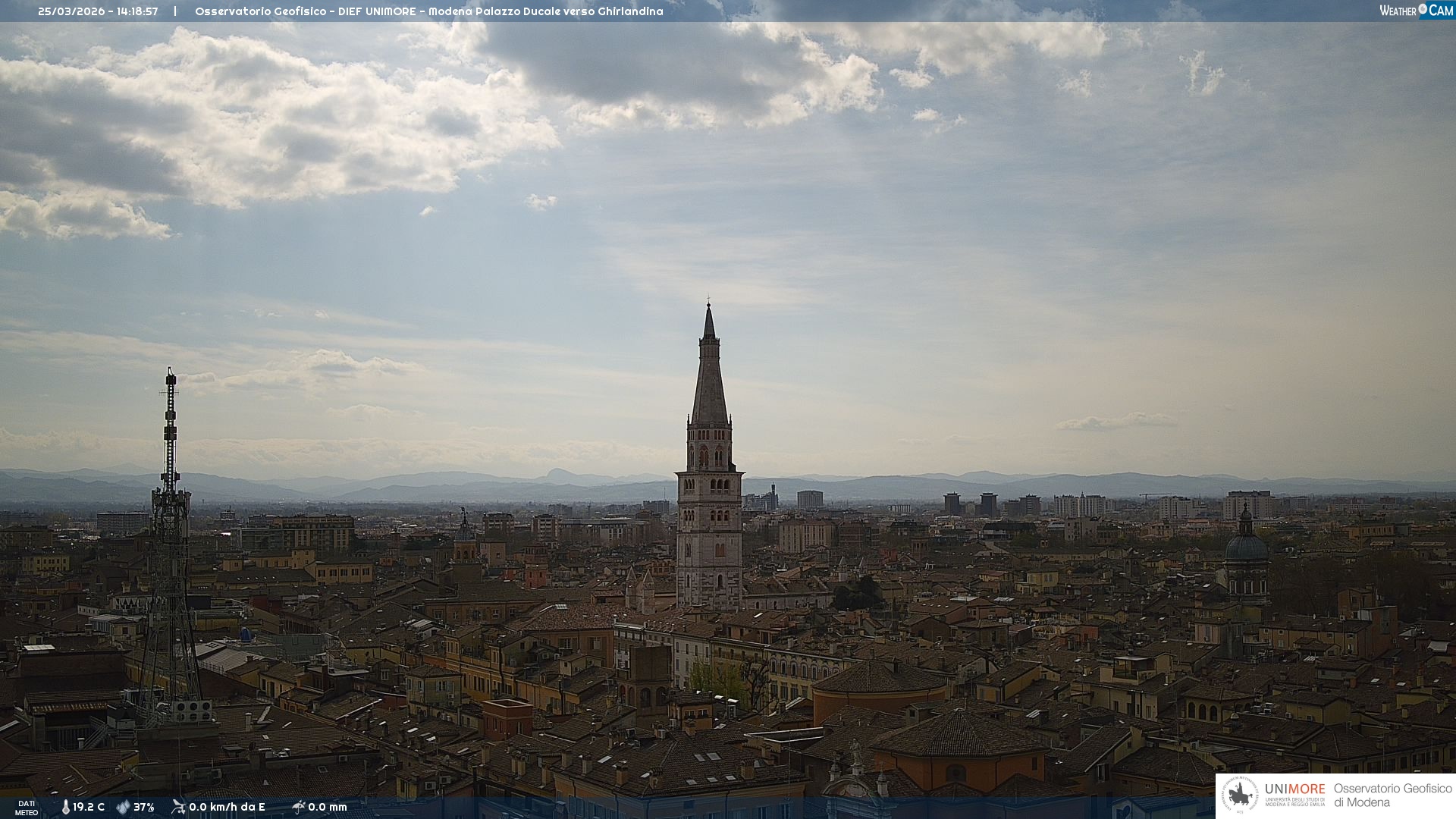
Task: Click the domed church on the right
Action: (1246, 548)
